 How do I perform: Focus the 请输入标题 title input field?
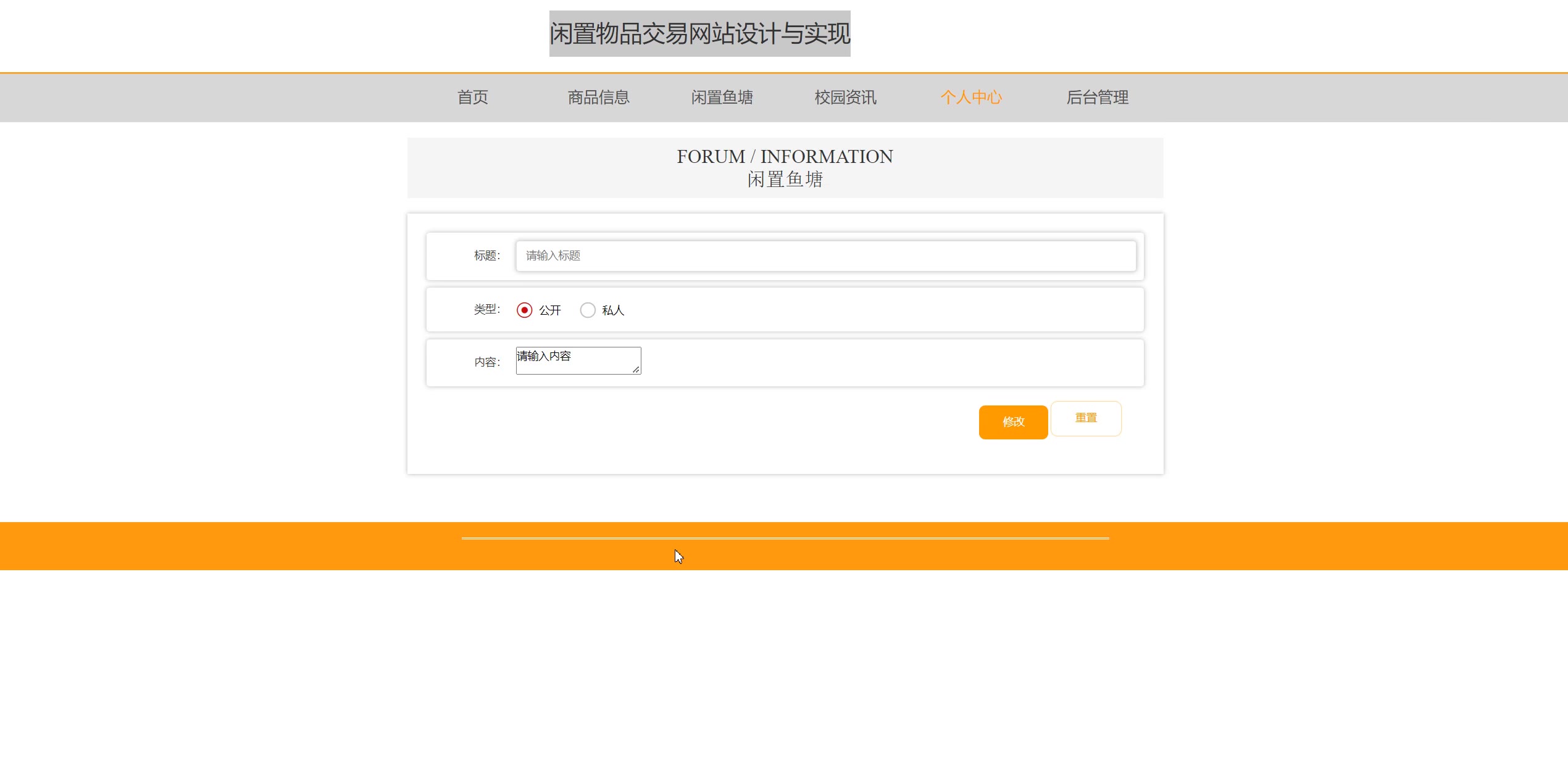pyautogui.click(x=825, y=255)
